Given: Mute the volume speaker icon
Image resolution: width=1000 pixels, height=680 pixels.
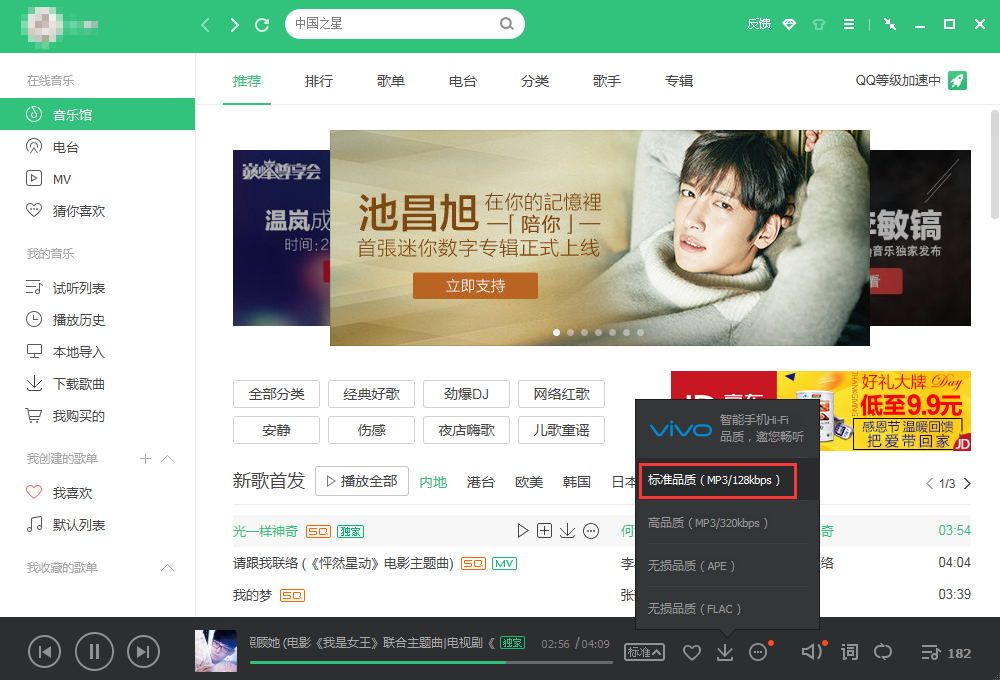Looking at the screenshot, I should click(812, 653).
